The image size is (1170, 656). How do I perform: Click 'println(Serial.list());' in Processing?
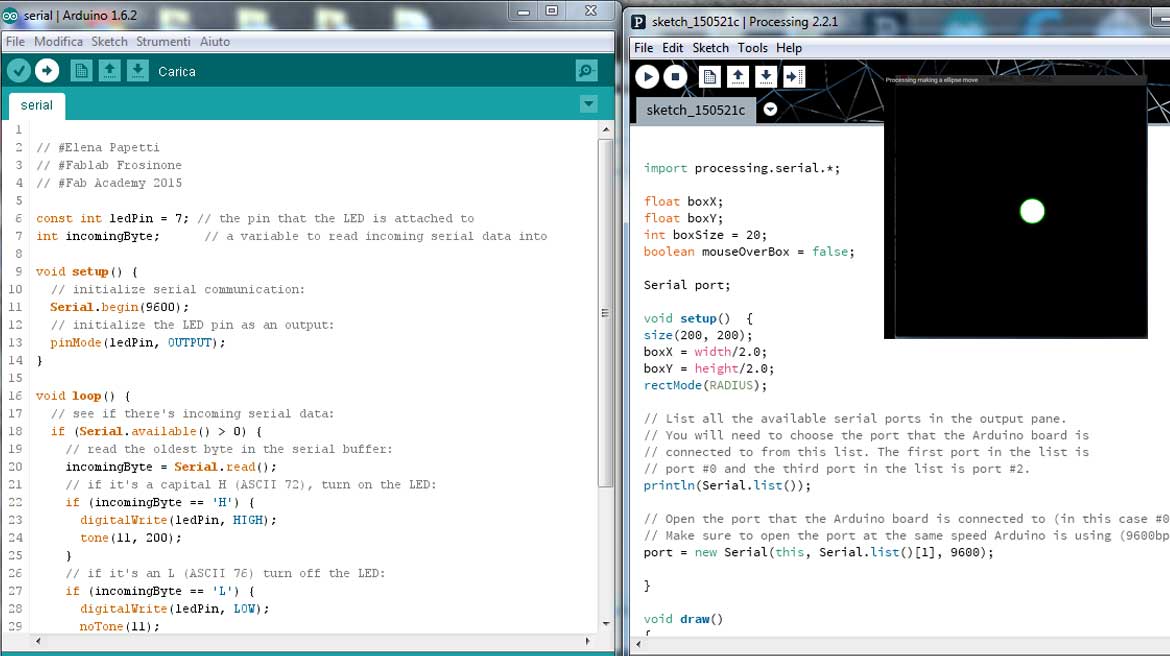coord(727,485)
